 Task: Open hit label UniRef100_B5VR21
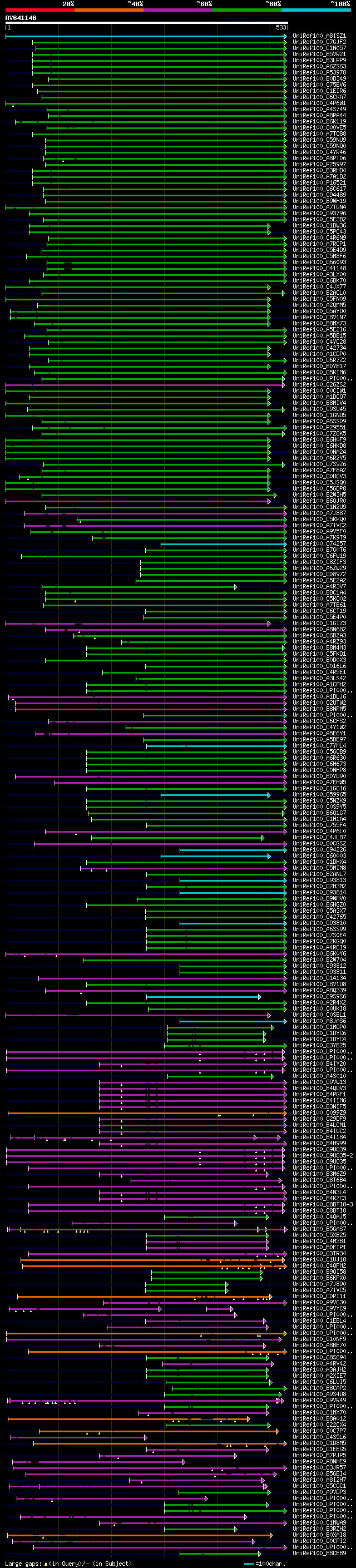click(319, 54)
